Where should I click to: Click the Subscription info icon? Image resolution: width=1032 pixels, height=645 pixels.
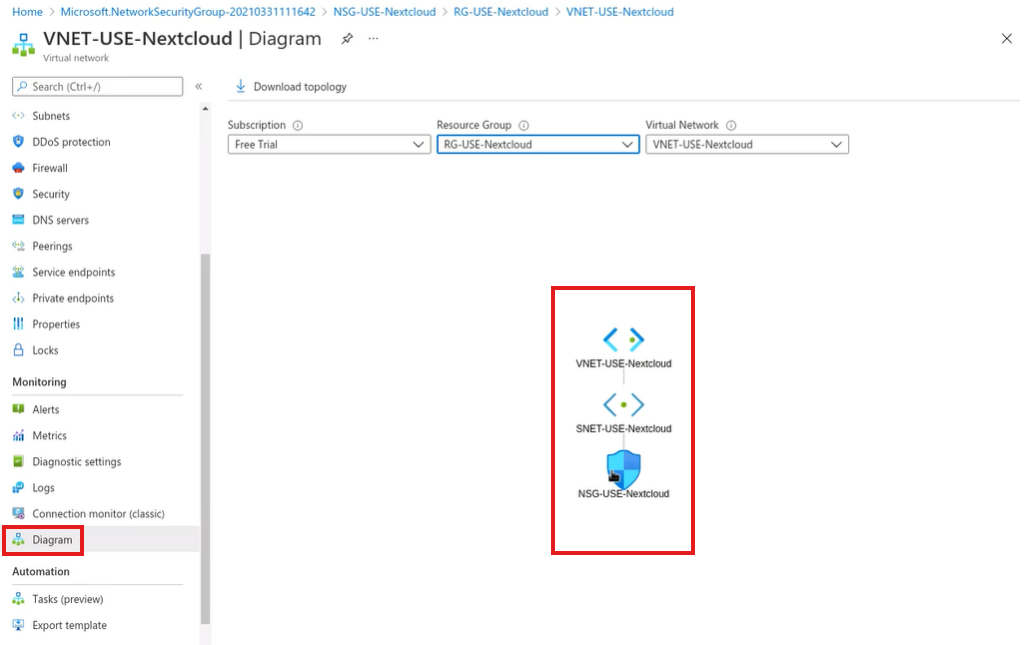(x=297, y=125)
